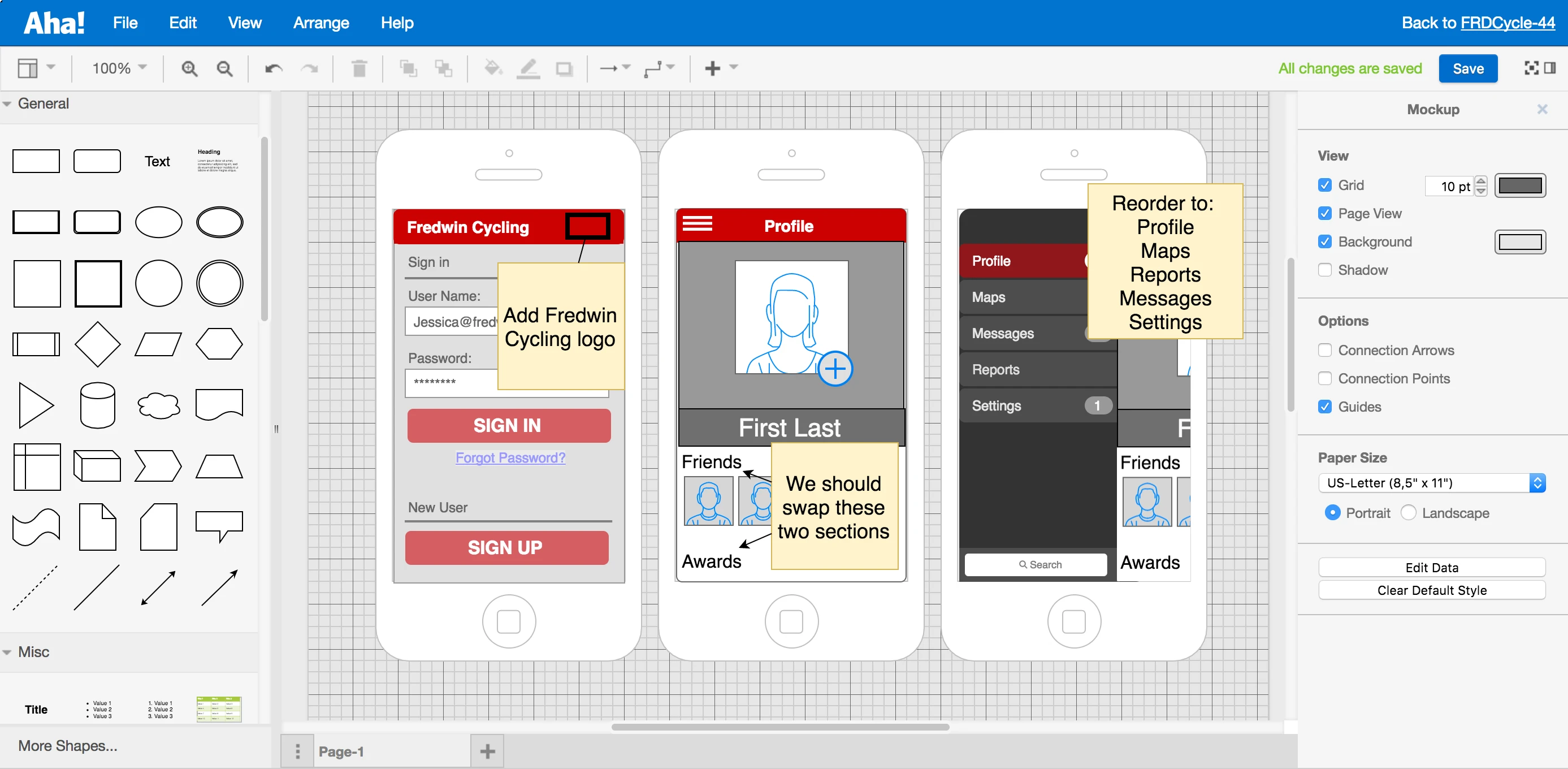Image resolution: width=1568 pixels, height=769 pixels.
Task: Disable the Grid checkbox
Action: (x=1324, y=185)
